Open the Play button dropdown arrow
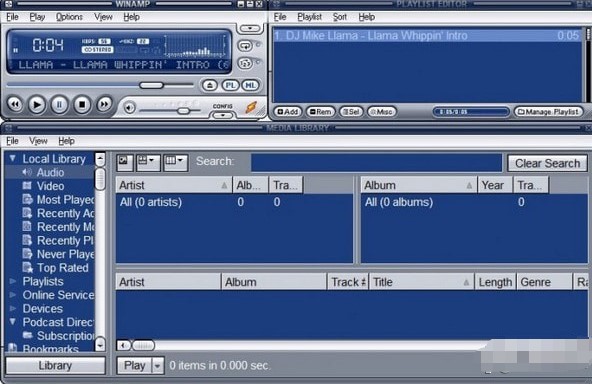Image resolution: width=592 pixels, height=384 pixels. pos(157,365)
